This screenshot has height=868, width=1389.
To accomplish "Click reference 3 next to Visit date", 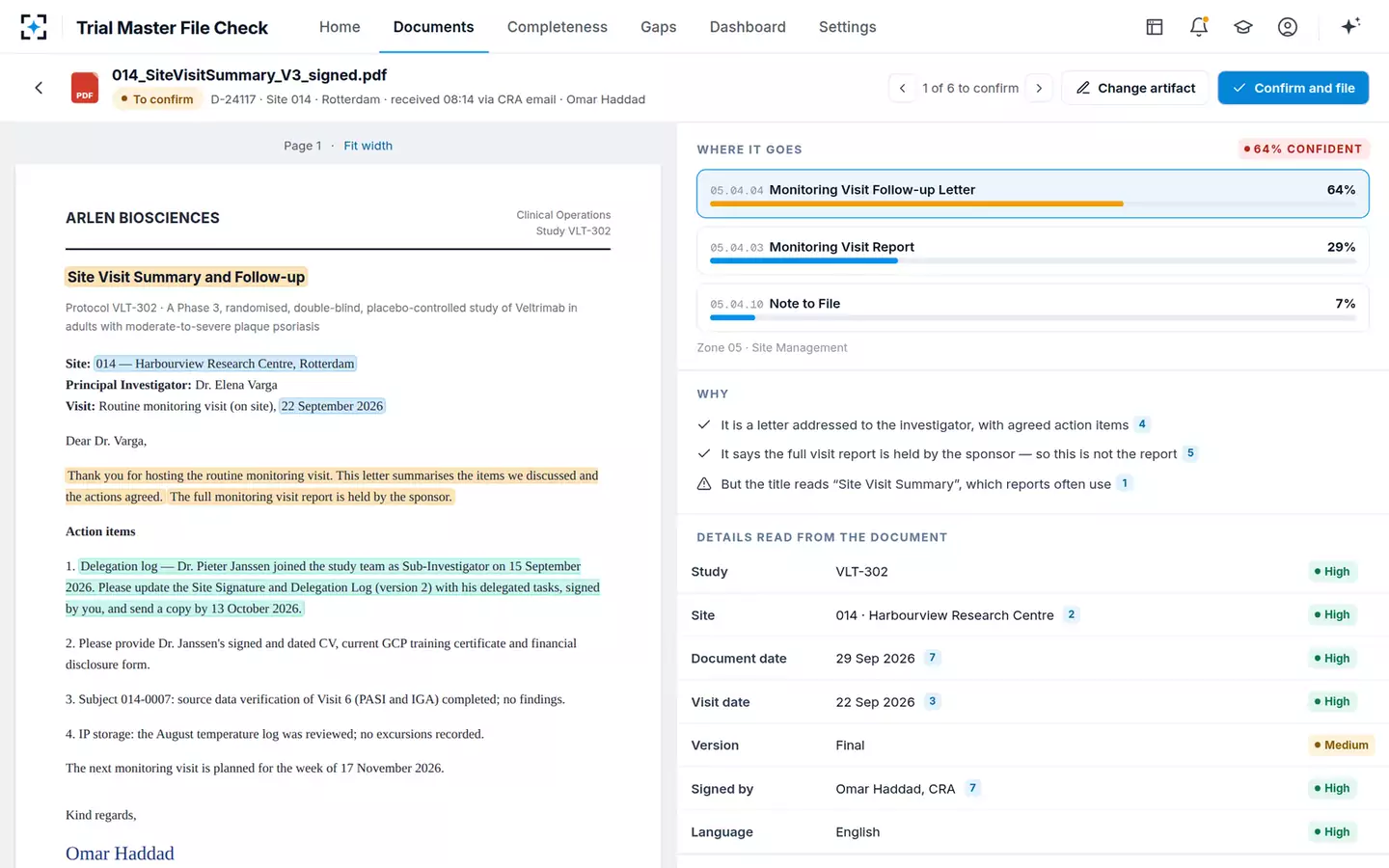I will (x=932, y=701).
